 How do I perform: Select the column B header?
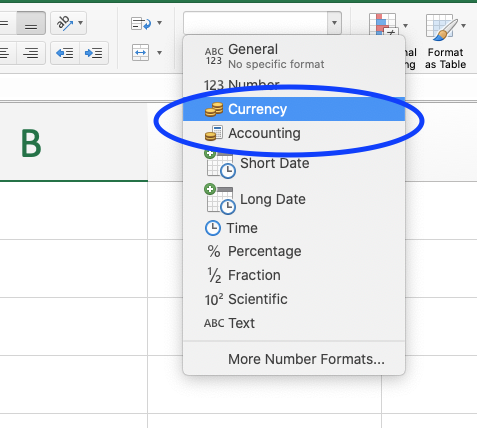[x=74, y=143]
